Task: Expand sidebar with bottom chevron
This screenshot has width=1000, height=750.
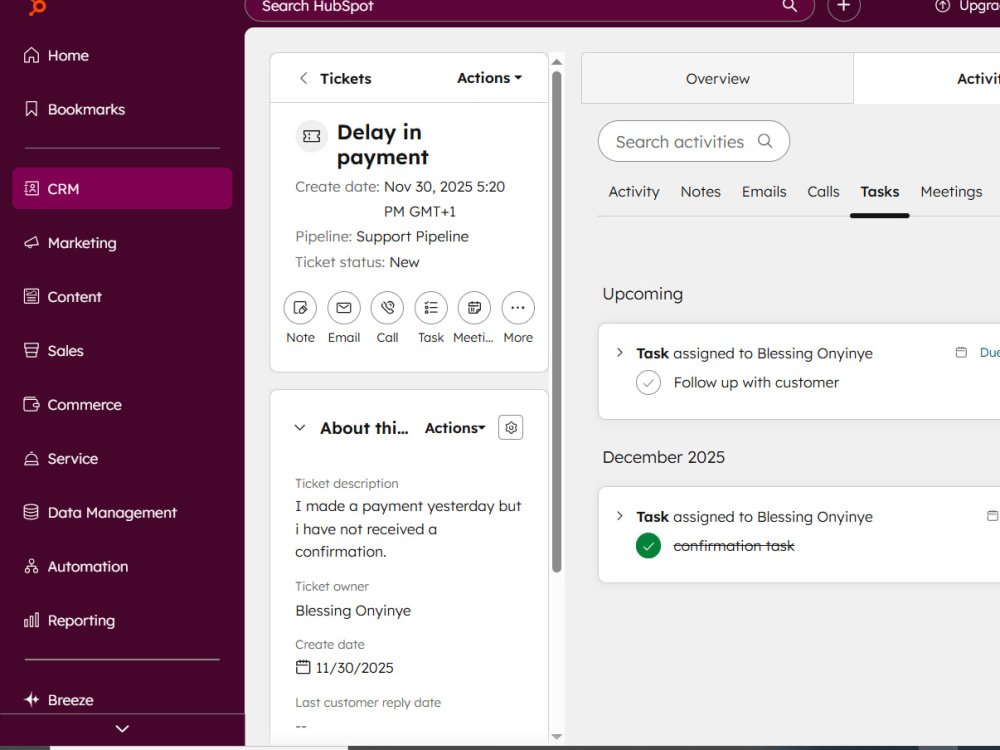Action: click(x=122, y=728)
